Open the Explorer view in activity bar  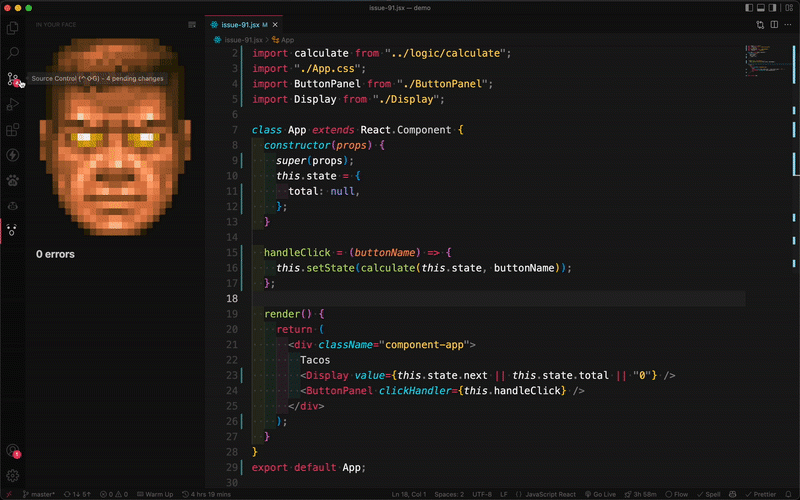[13, 28]
